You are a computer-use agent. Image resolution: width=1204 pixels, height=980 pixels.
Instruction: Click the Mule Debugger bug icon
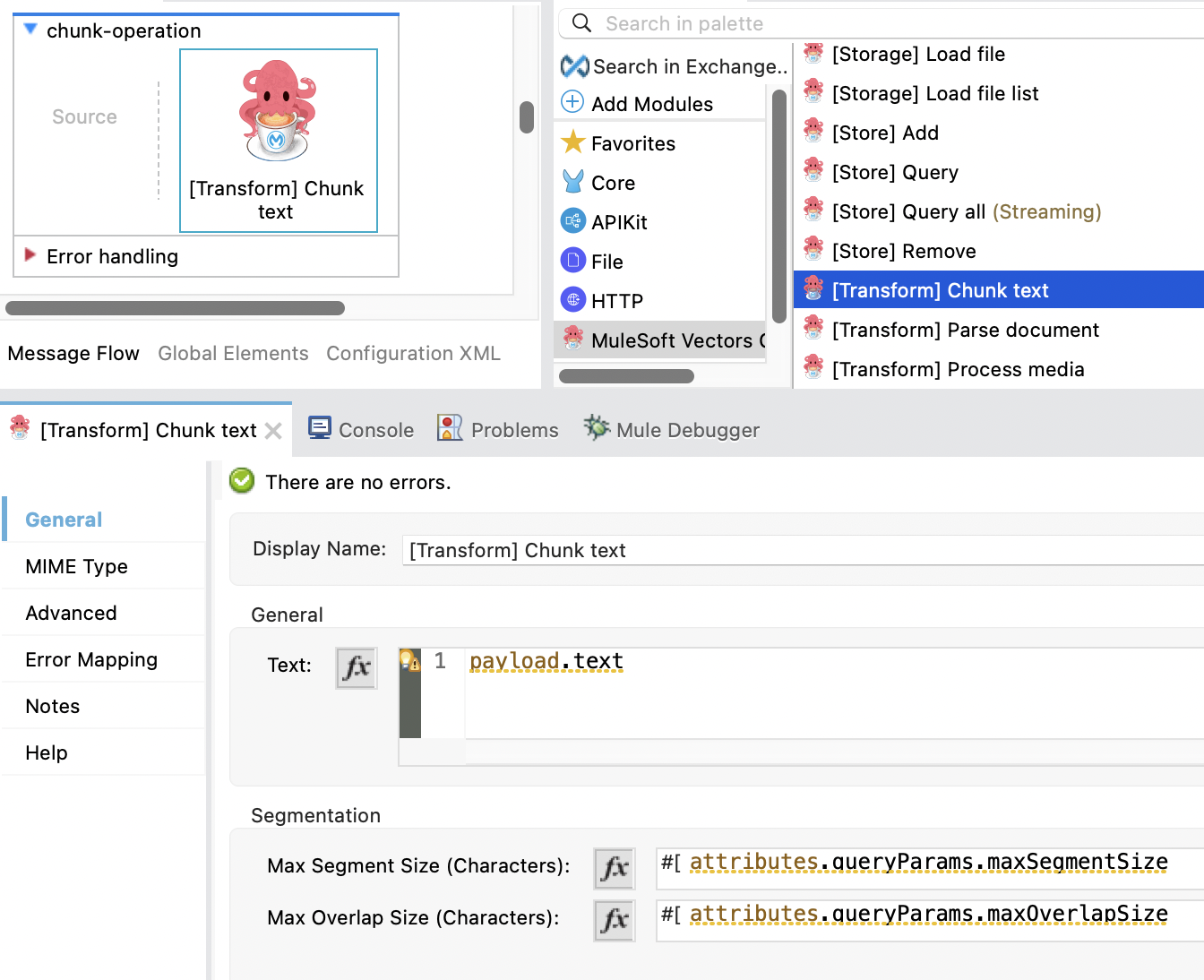(x=597, y=427)
